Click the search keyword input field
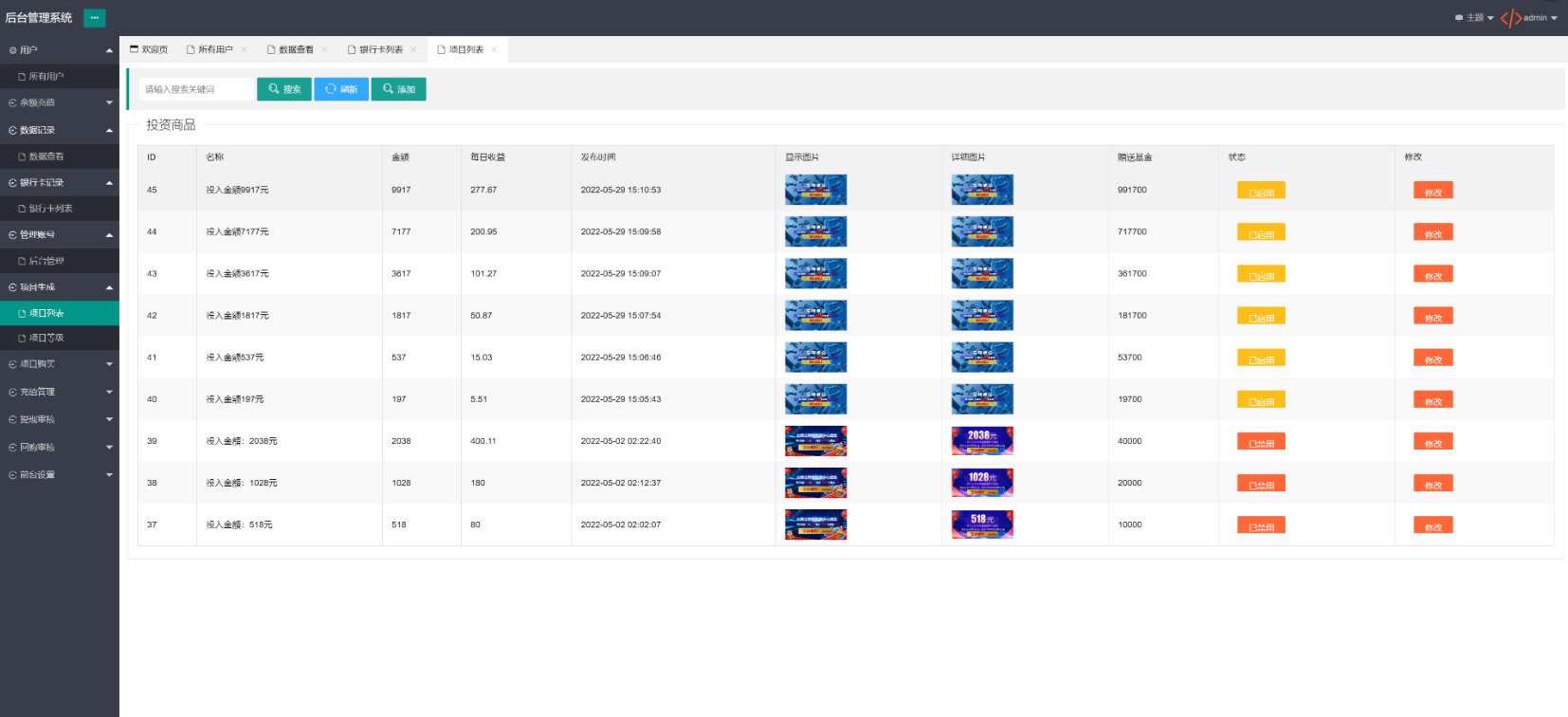The width and height of the screenshot is (1568, 717). coord(197,89)
